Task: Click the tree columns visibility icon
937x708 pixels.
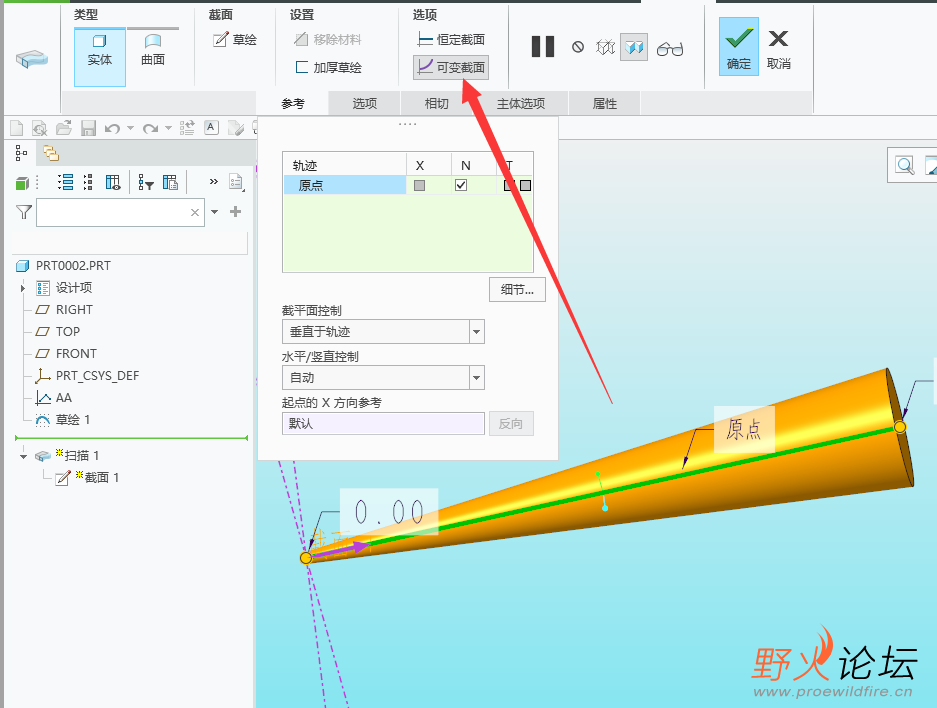Action: [113, 182]
